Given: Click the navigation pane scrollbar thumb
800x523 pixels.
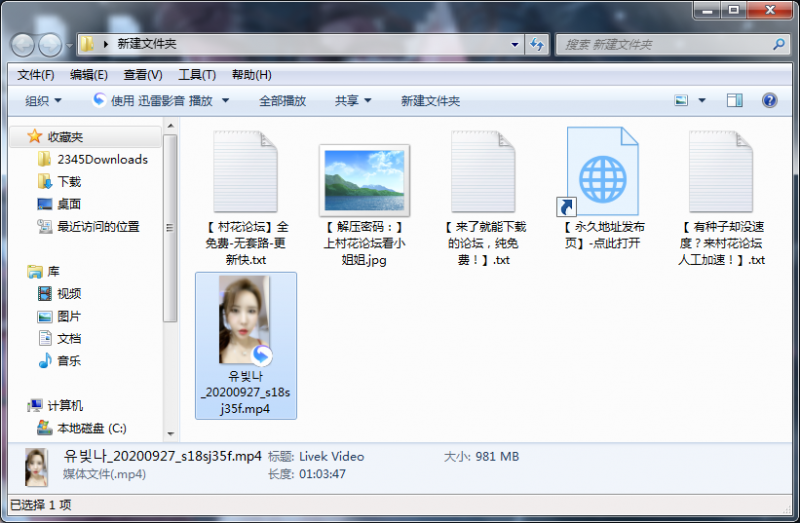Looking at the screenshot, I should tap(170, 228).
